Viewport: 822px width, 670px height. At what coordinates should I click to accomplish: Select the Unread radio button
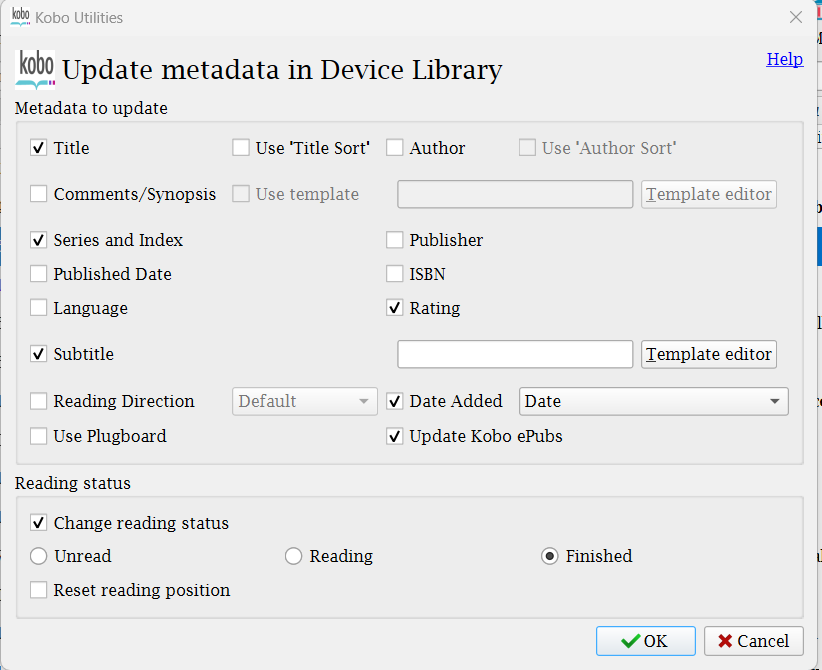coord(39,556)
